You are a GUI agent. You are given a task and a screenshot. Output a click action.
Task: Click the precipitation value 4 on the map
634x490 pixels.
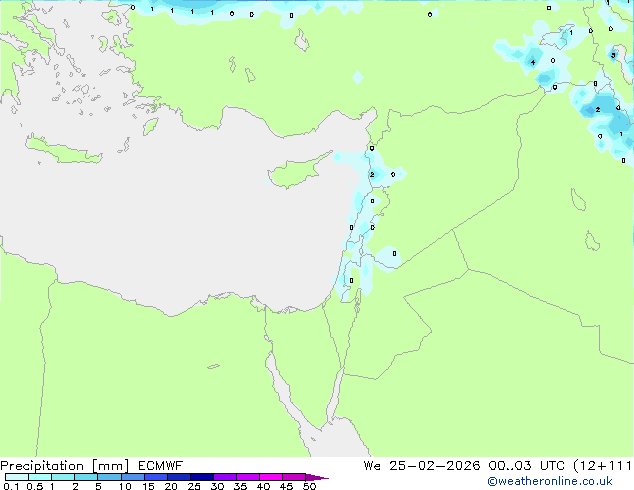point(533,62)
